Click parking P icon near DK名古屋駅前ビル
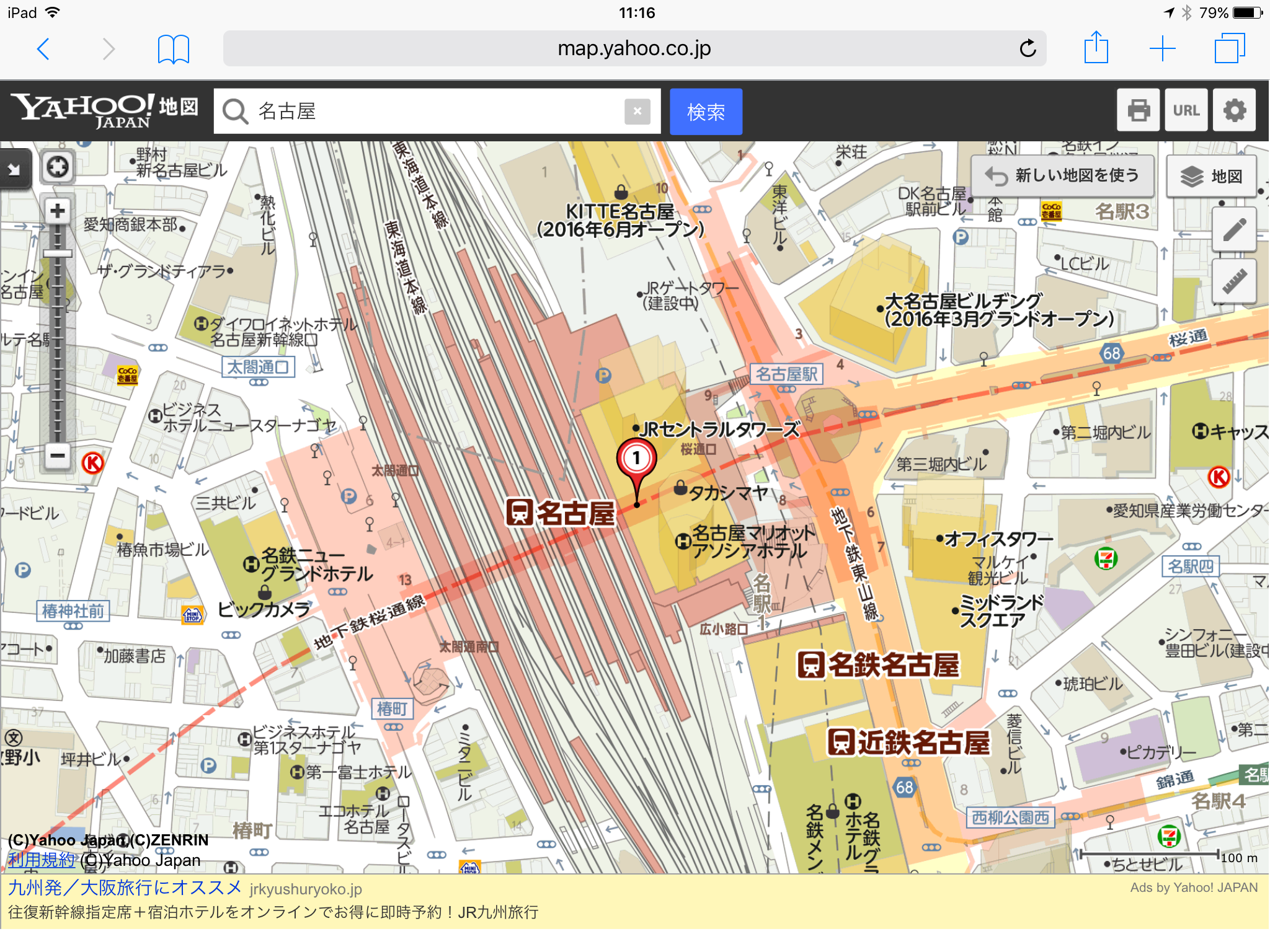The image size is (1270, 952). coord(961,237)
